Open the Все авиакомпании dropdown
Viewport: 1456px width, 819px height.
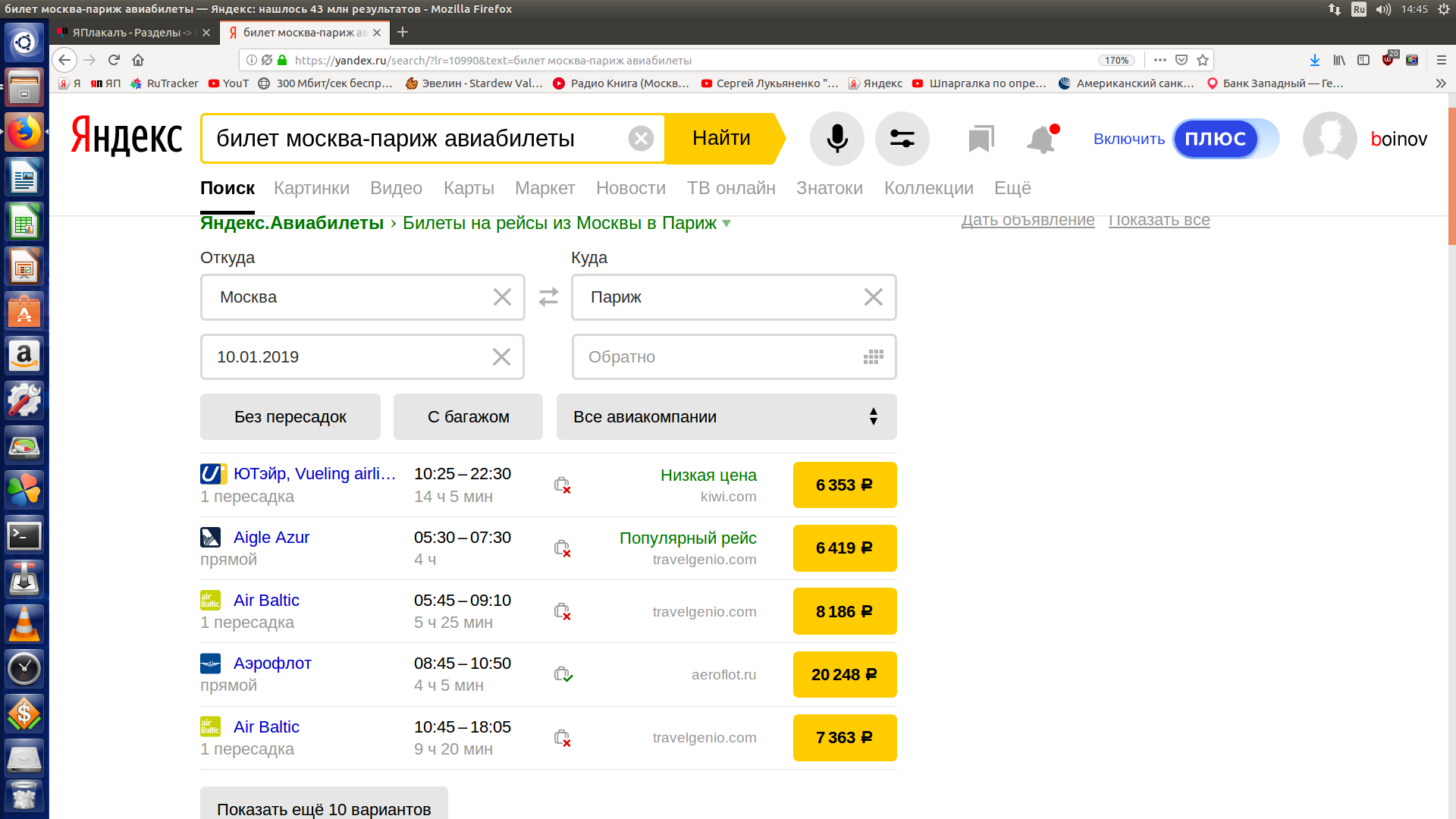click(x=726, y=416)
